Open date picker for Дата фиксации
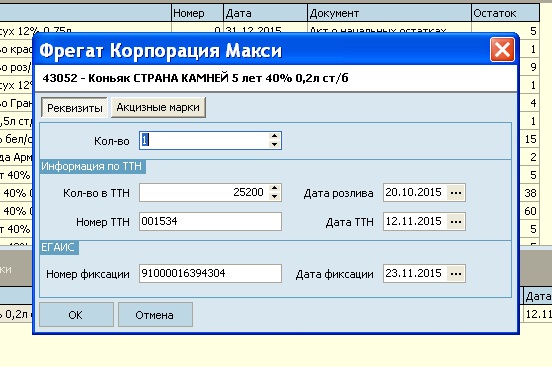552x367 pixels. pyautogui.click(x=456, y=273)
